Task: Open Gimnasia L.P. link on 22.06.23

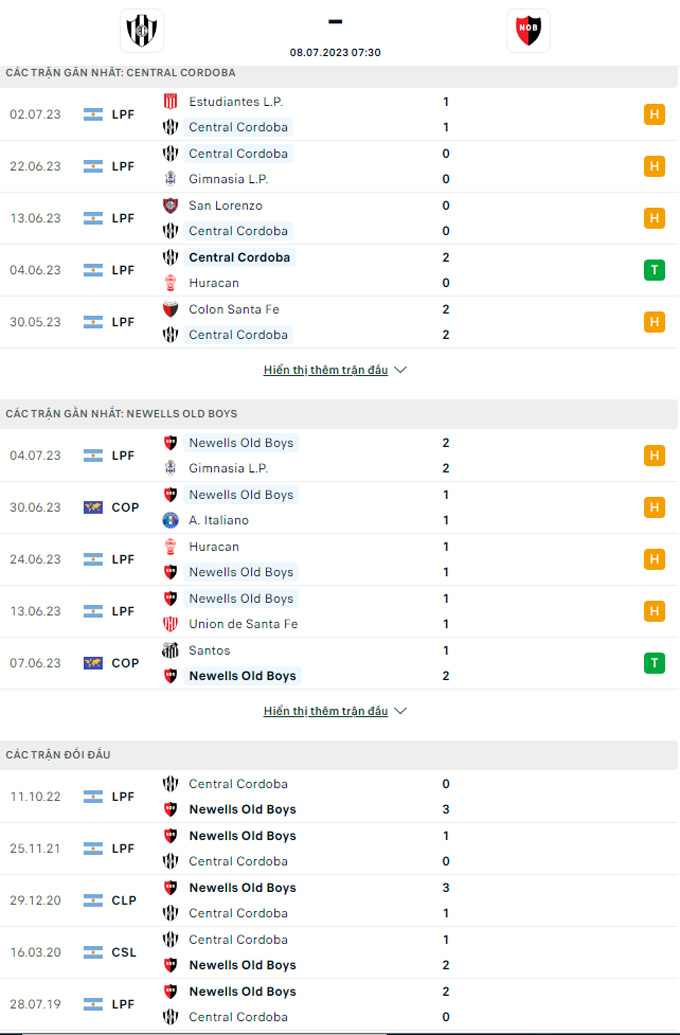Action: coord(228,179)
